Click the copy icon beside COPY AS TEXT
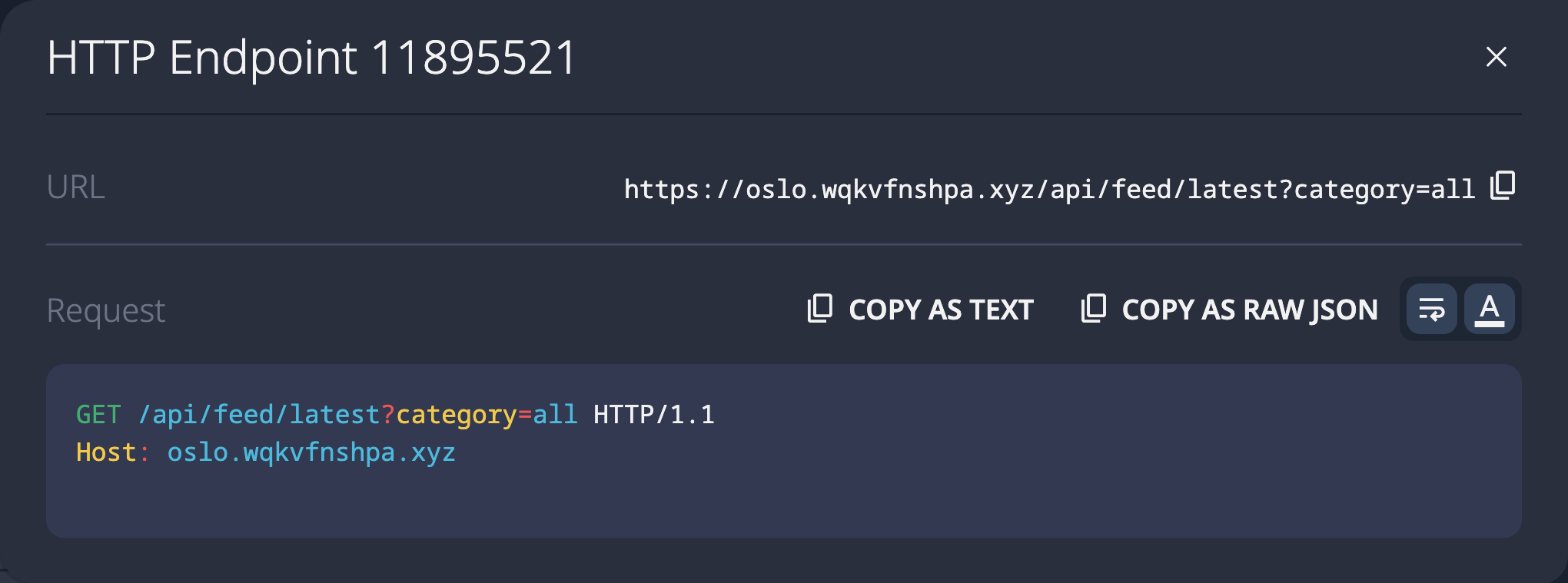Image resolution: width=1568 pixels, height=583 pixels. pos(820,309)
